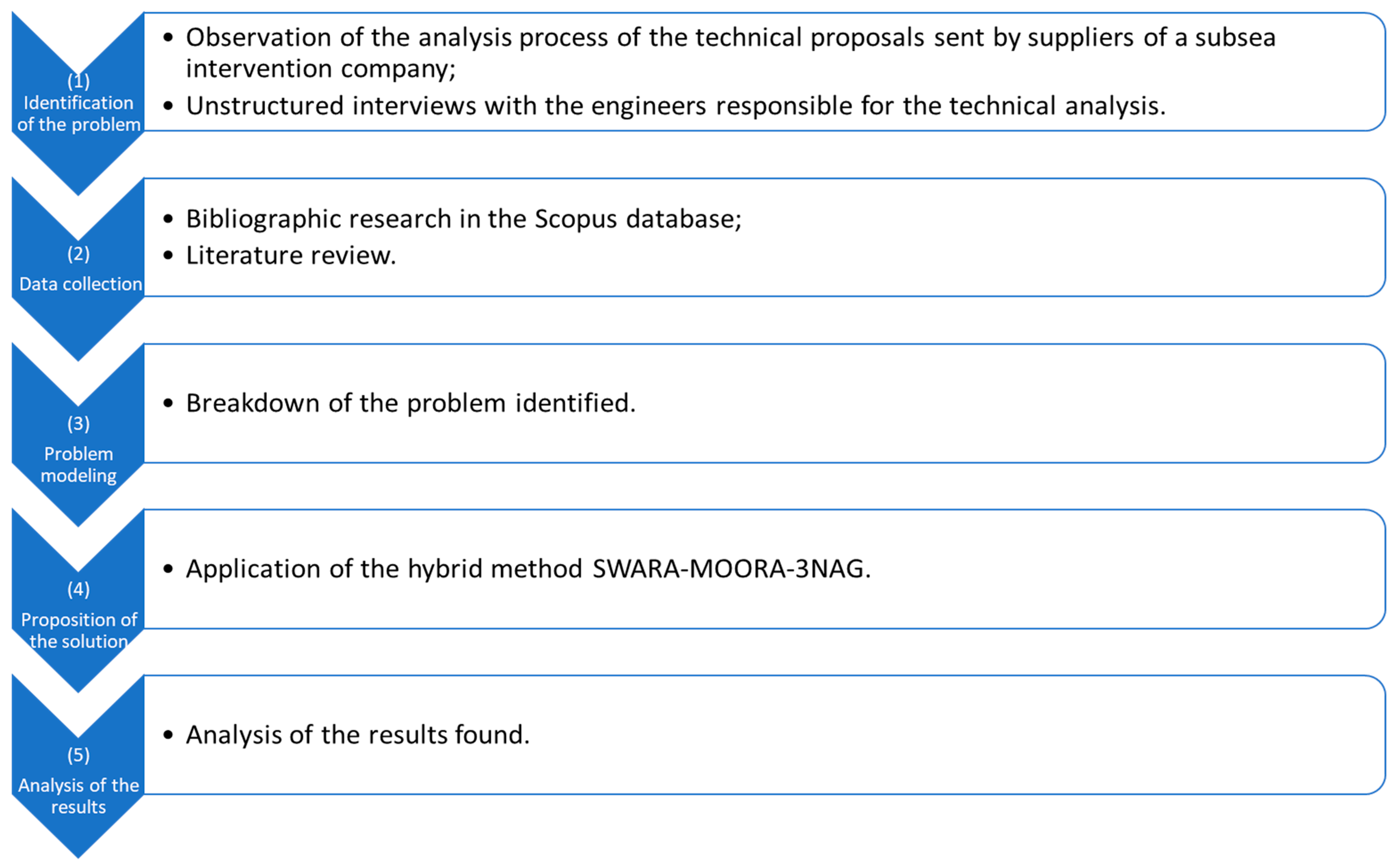The height and width of the screenshot is (868, 1398).
Task: Click the step number (1) marker
Action: point(79,81)
